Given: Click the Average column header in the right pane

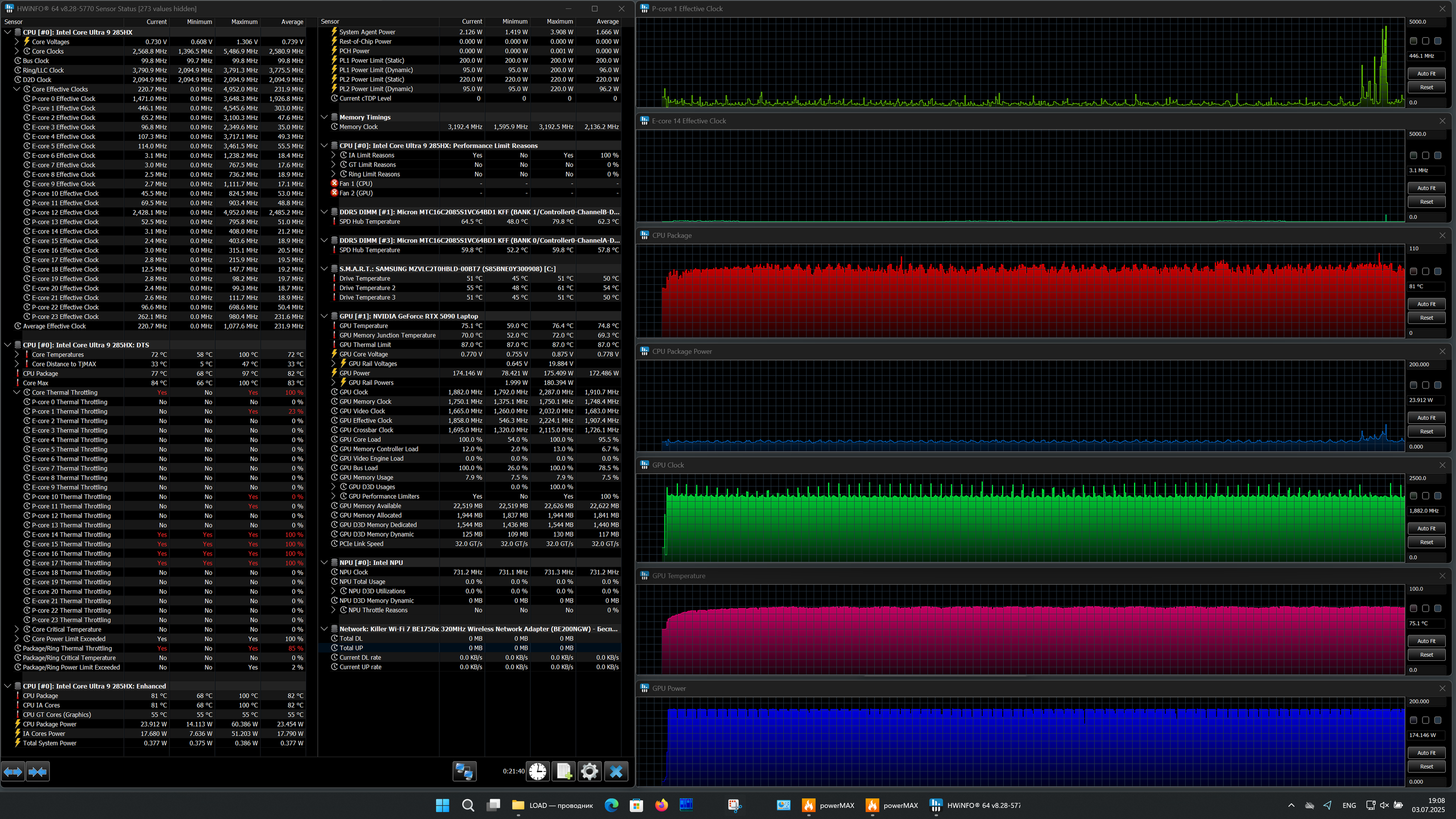Looking at the screenshot, I should (607, 21).
